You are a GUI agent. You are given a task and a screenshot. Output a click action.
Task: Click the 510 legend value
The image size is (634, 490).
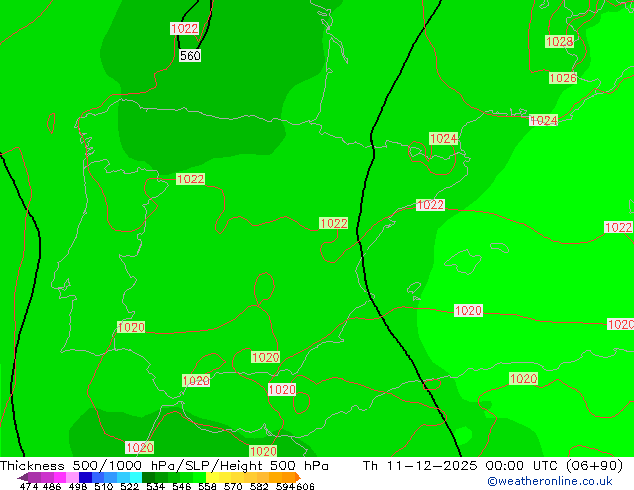click(x=104, y=486)
